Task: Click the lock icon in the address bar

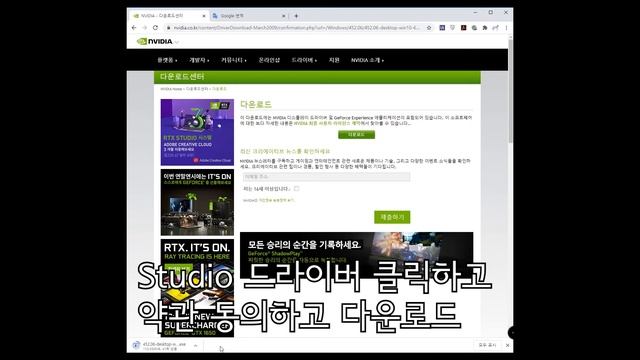Action: (168, 28)
